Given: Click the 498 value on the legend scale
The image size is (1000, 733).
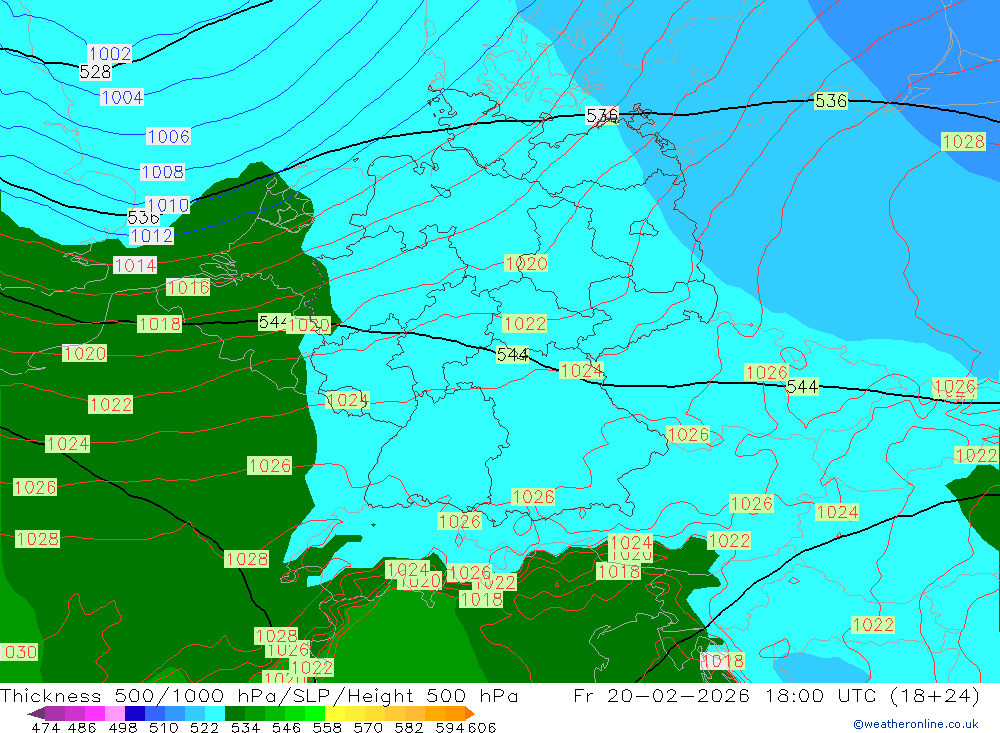Looking at the screenshot, I should (123, 727).
